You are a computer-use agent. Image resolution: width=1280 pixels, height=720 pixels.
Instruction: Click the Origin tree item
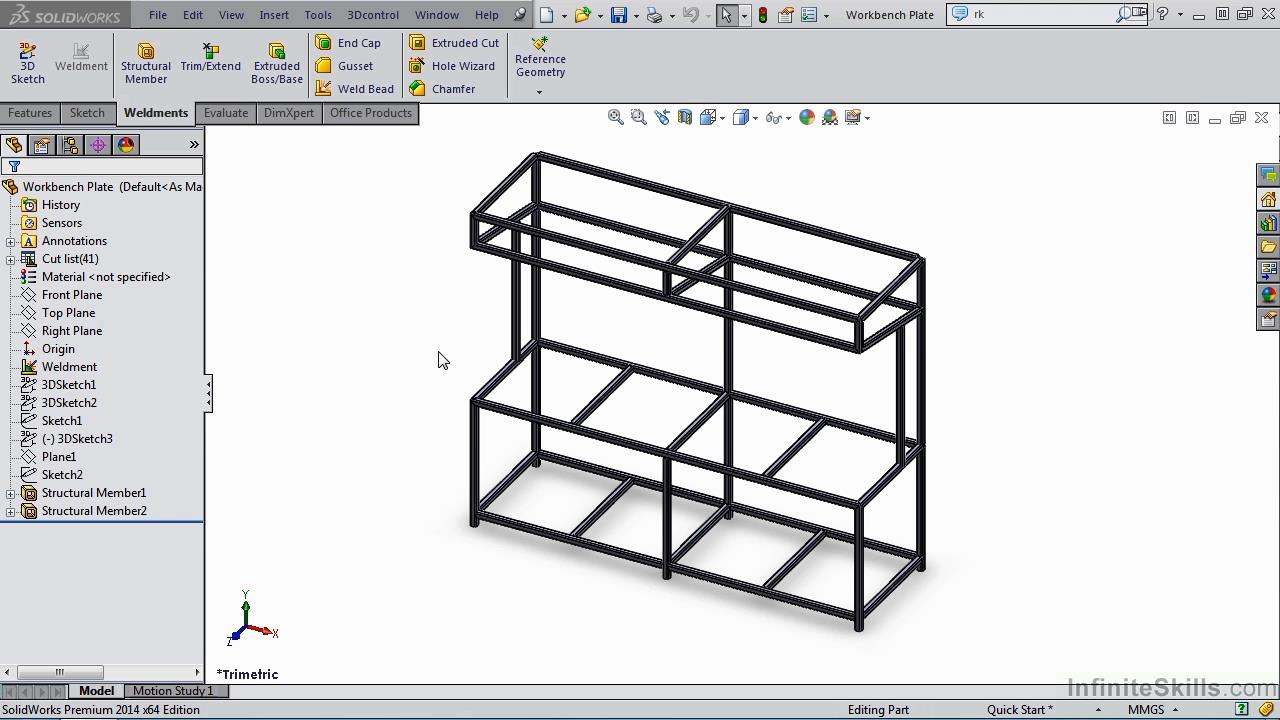tap(58, 349)
